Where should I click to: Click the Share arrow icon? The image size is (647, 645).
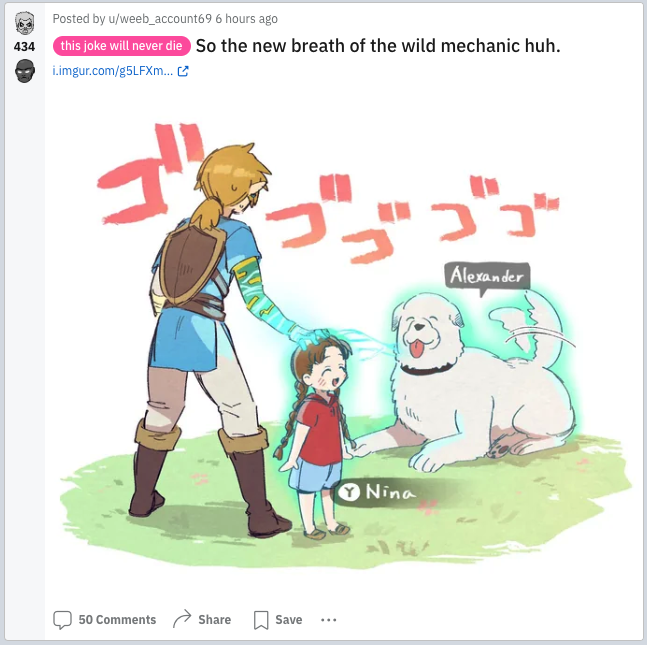pos(182,619)
